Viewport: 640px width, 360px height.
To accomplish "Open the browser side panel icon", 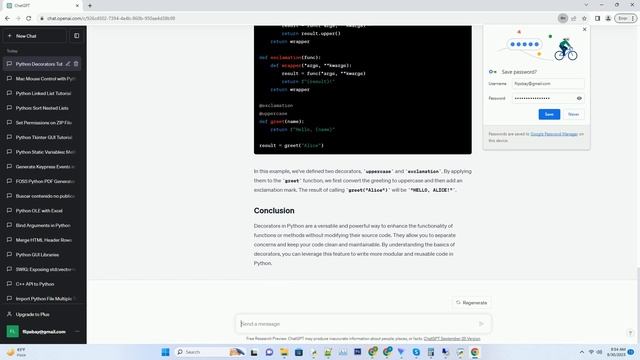I will click(x=597, y=18).
